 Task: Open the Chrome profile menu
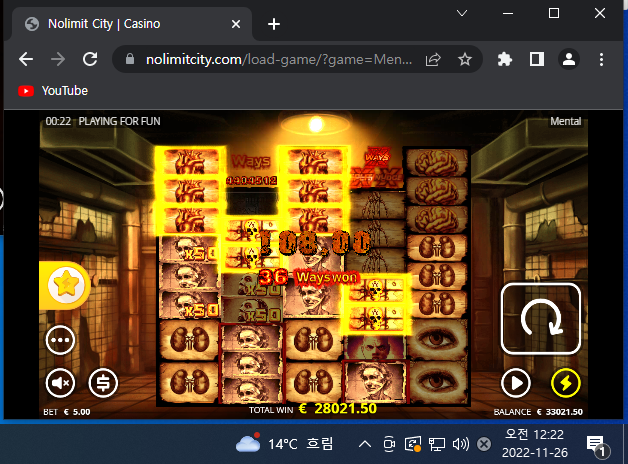[x=569, y=59]
